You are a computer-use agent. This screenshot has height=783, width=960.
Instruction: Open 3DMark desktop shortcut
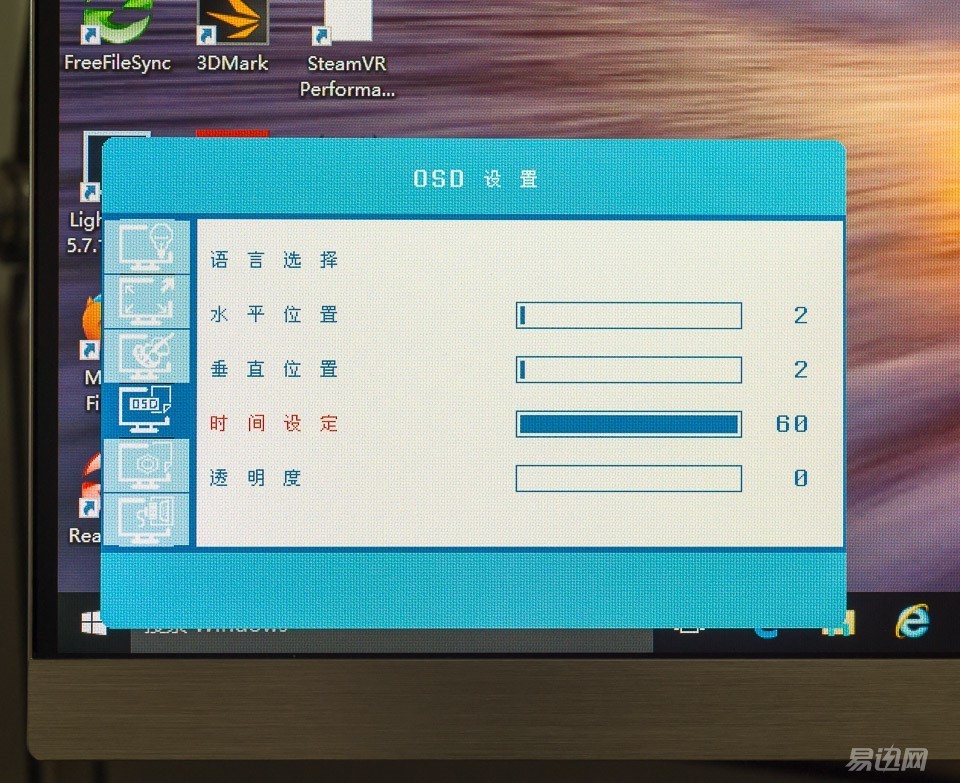[232, 37]
